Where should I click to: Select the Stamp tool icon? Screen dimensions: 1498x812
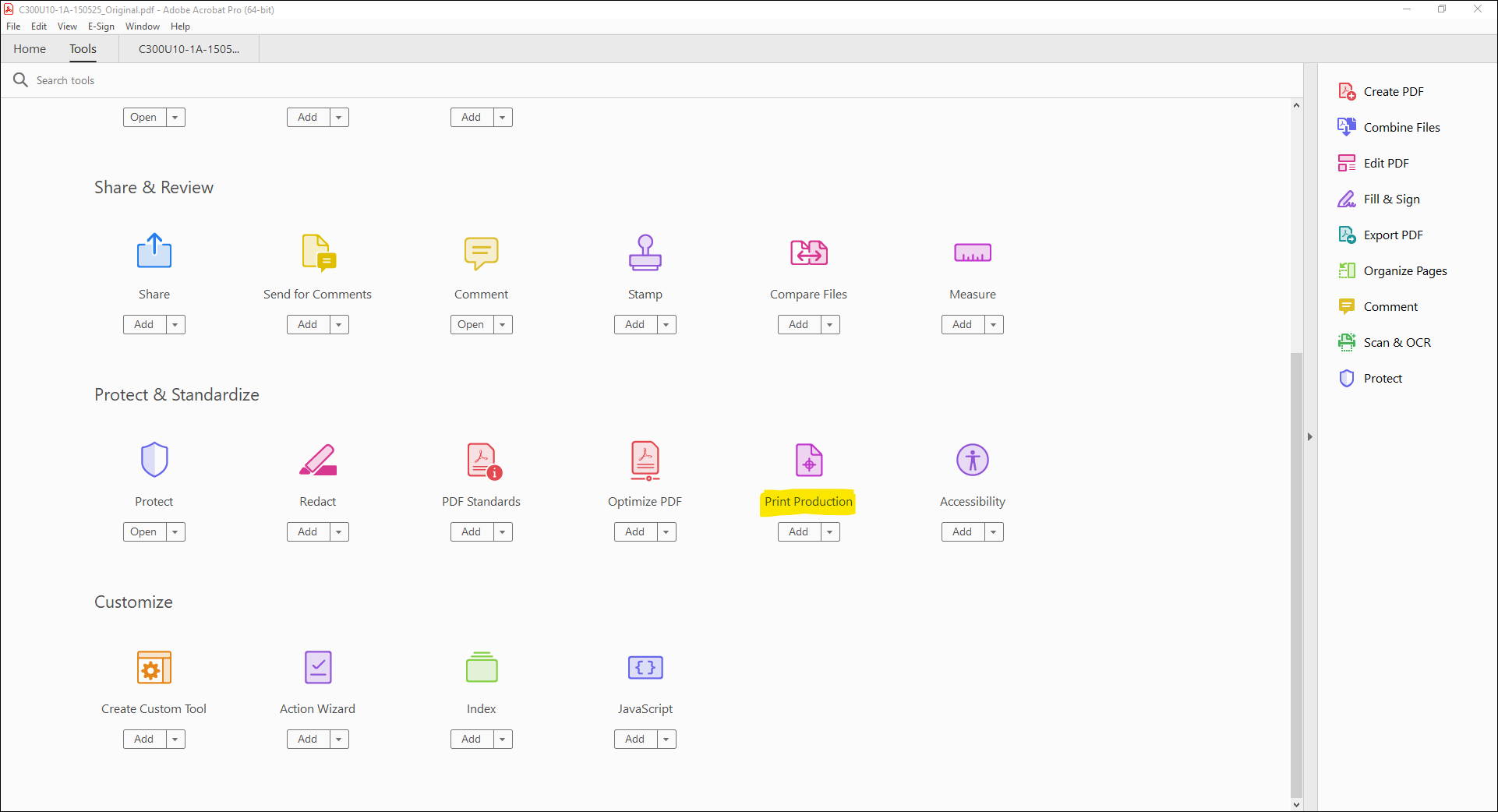(645, 252)
